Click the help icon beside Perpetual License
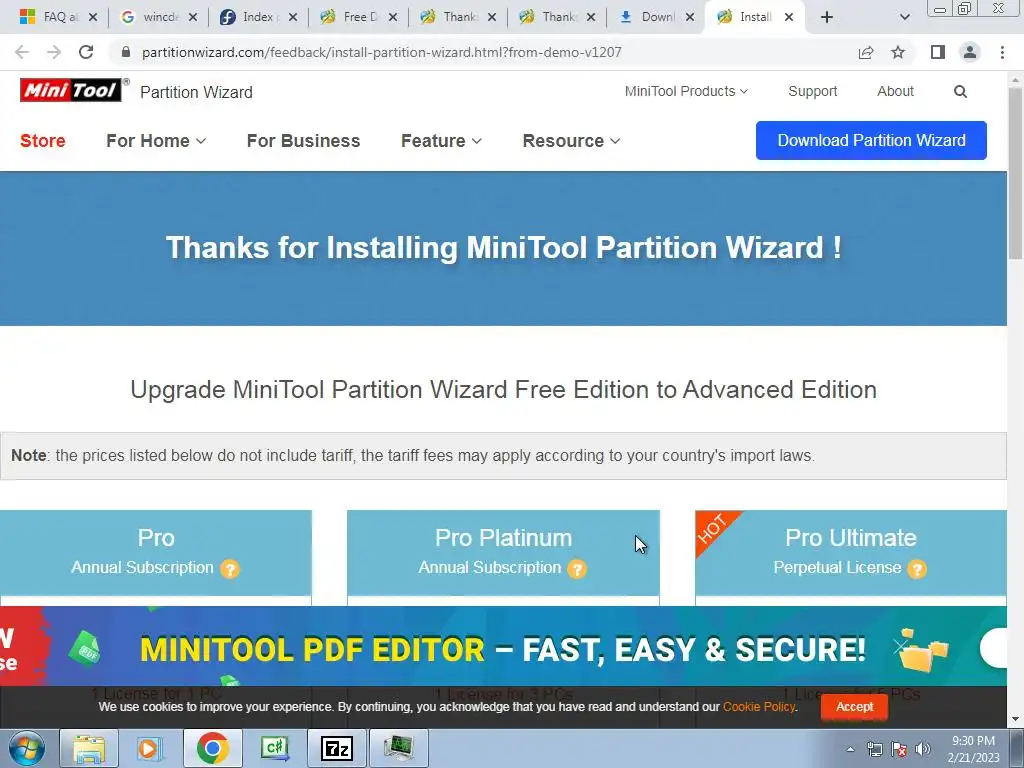The width and height of the screenshot is (1024, 768). 917,569
